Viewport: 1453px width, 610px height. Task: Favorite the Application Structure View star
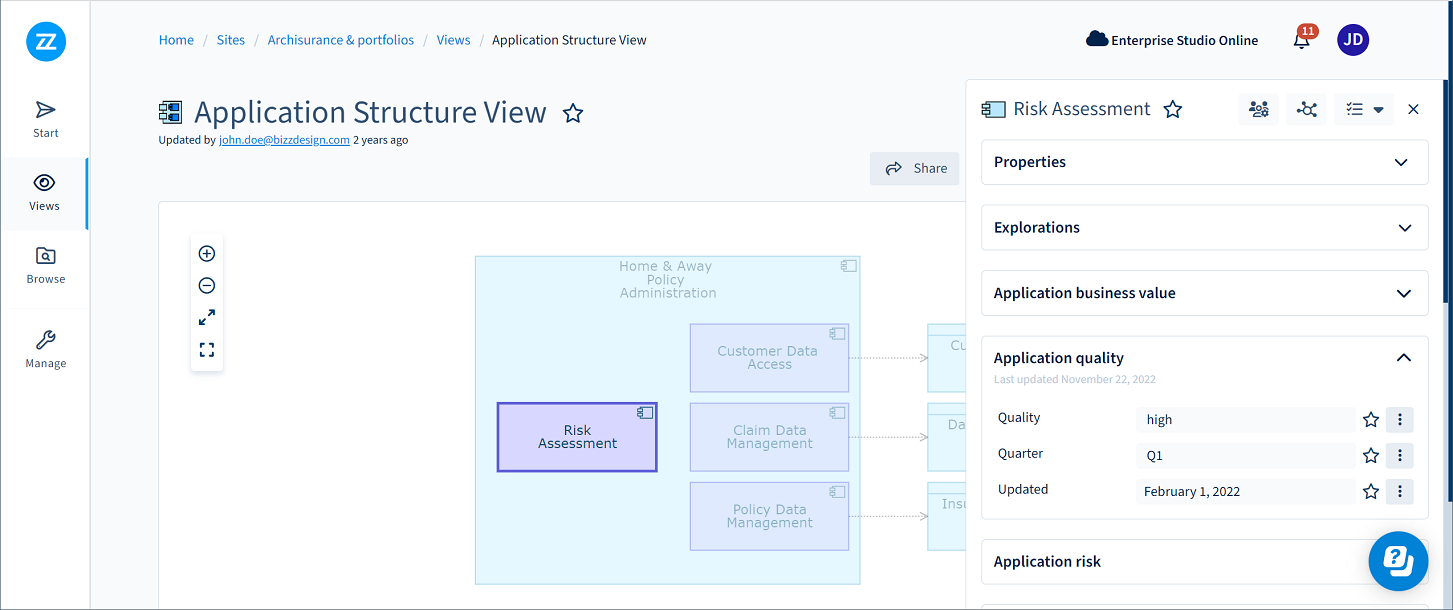[x=573, y=113]
